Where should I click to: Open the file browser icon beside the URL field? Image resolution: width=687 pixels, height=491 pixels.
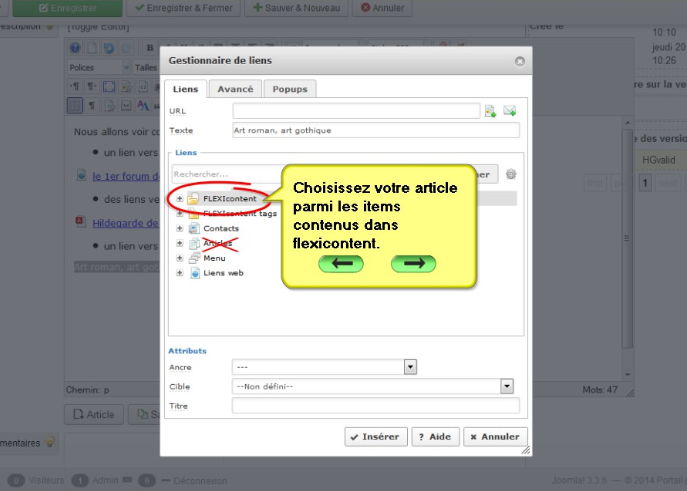tap(490, 111)
